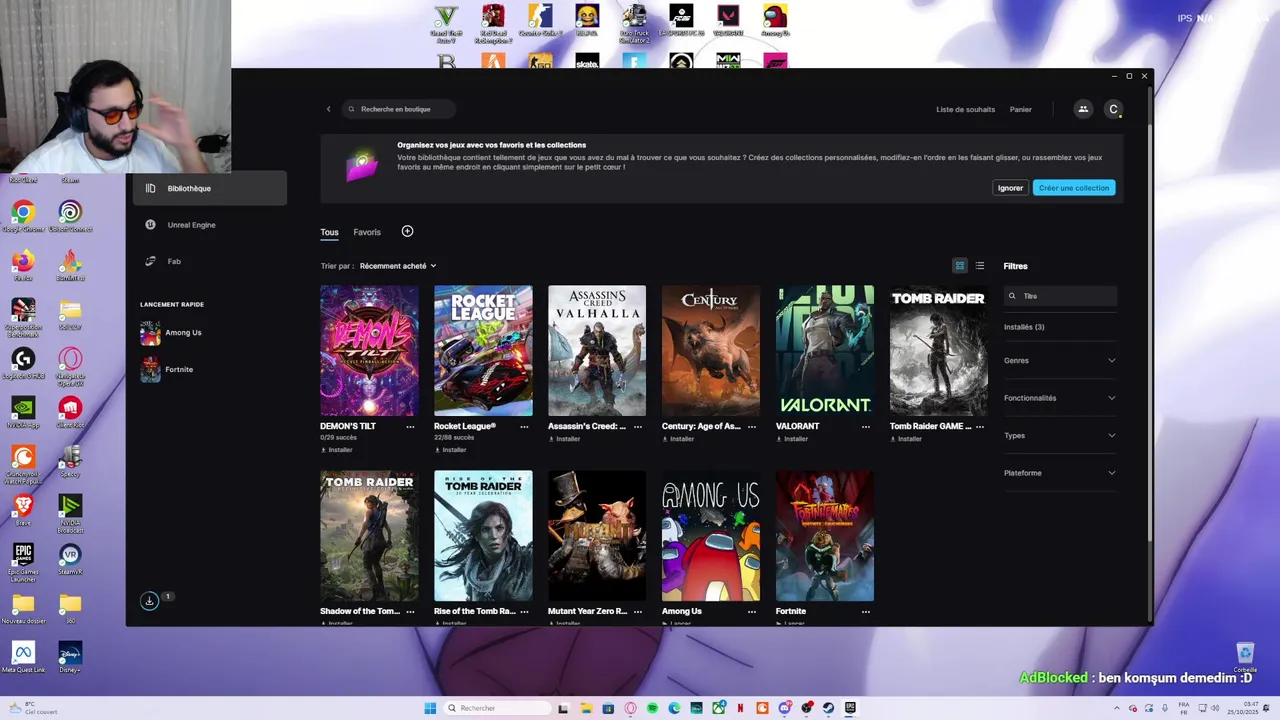Expand the Fonctionnalités filter
Viewport: 1280px width, 720px height.
pyautogui.click(x=1060, y=398)
